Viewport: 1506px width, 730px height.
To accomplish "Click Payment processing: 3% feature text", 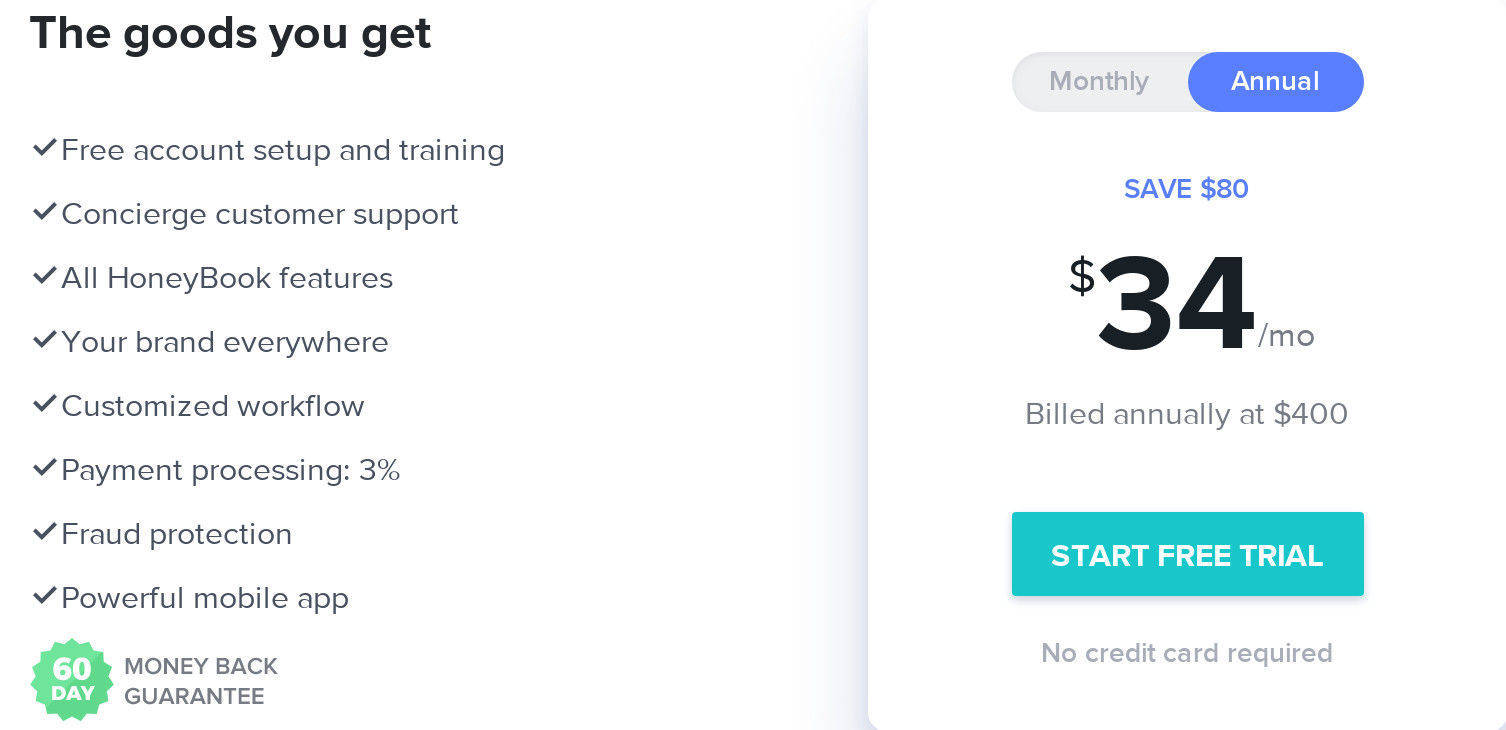I will [x=231, y=470].
